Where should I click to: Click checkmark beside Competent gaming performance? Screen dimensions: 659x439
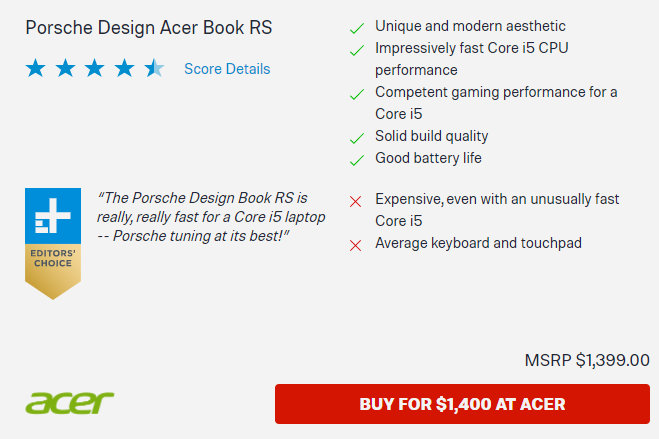(x=356, y=94)
